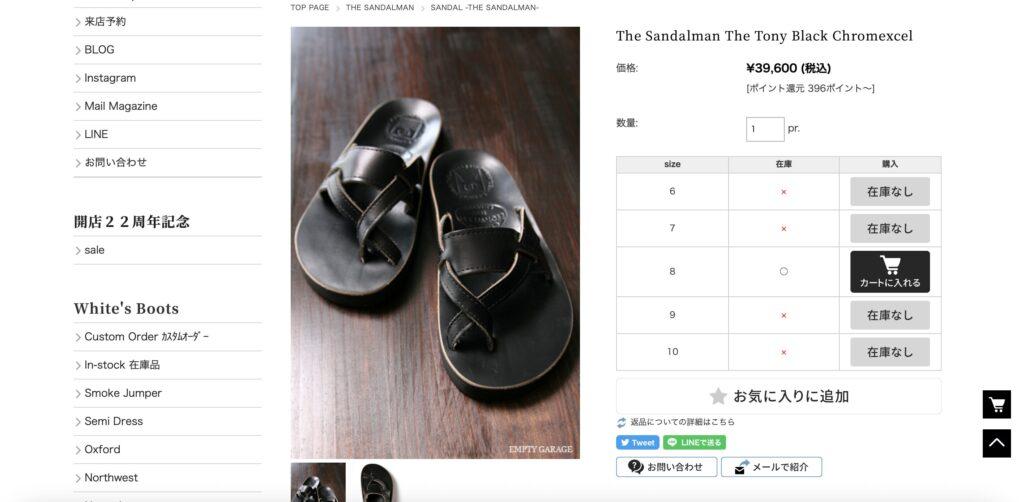
Task: Open the お問い合わせ speech bubble button
Action: [666, 467]
